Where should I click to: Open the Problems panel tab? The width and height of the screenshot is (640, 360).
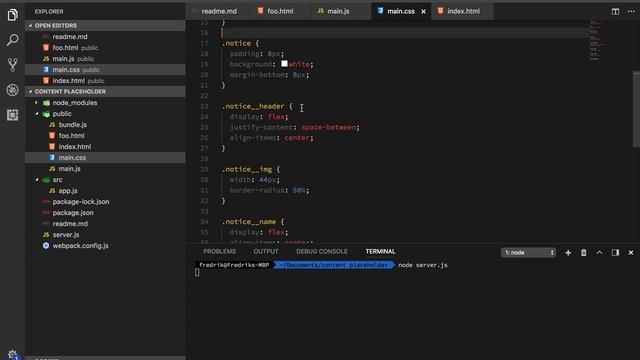coord(220,251)
